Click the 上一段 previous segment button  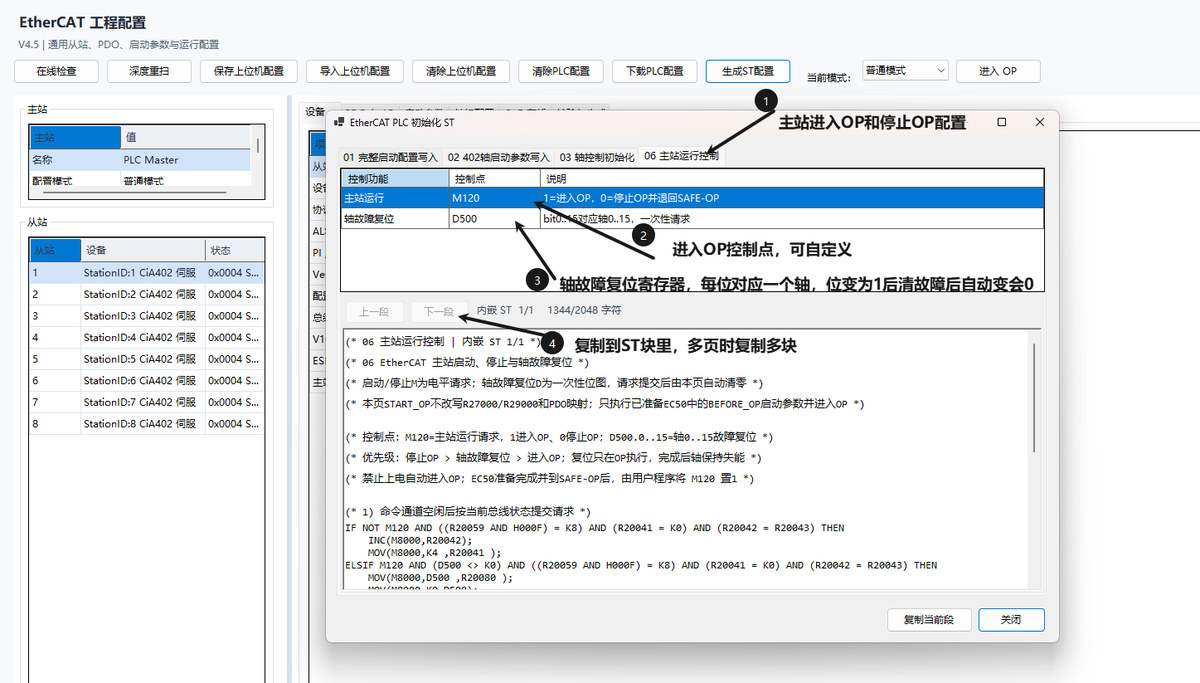(375, 311)
